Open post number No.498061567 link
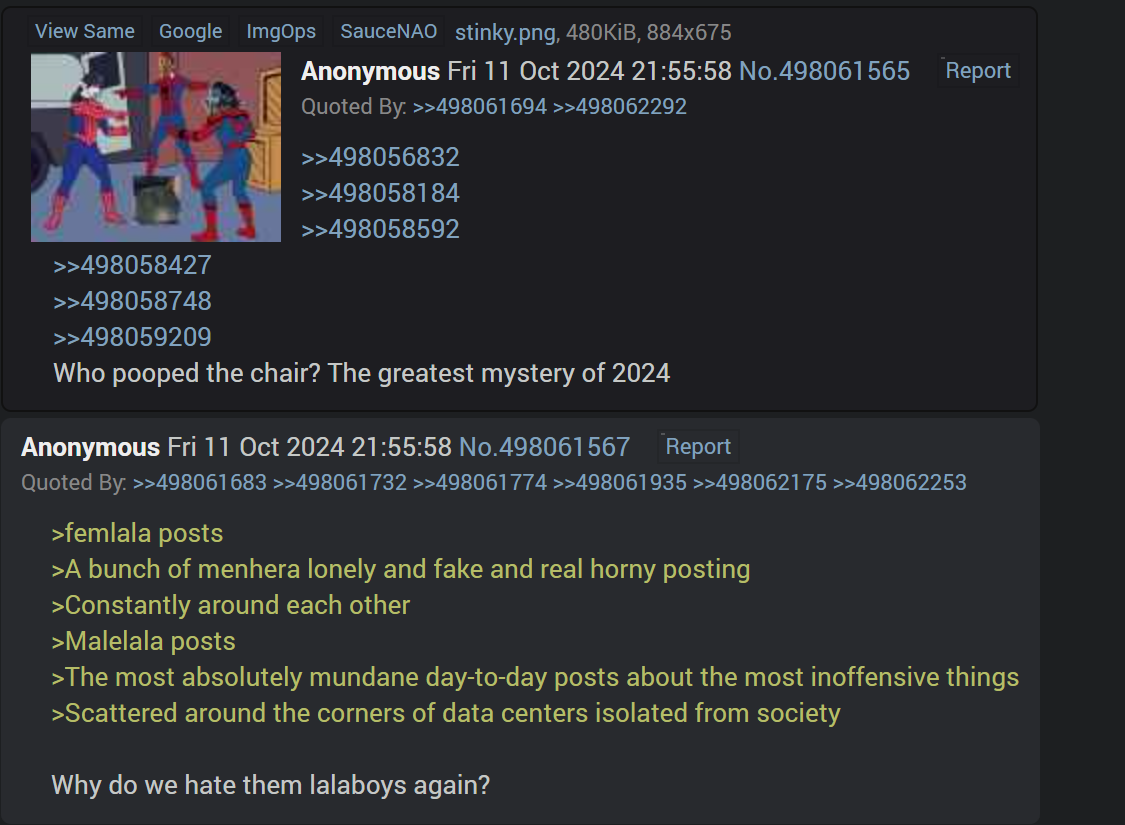 coord(545,447)
